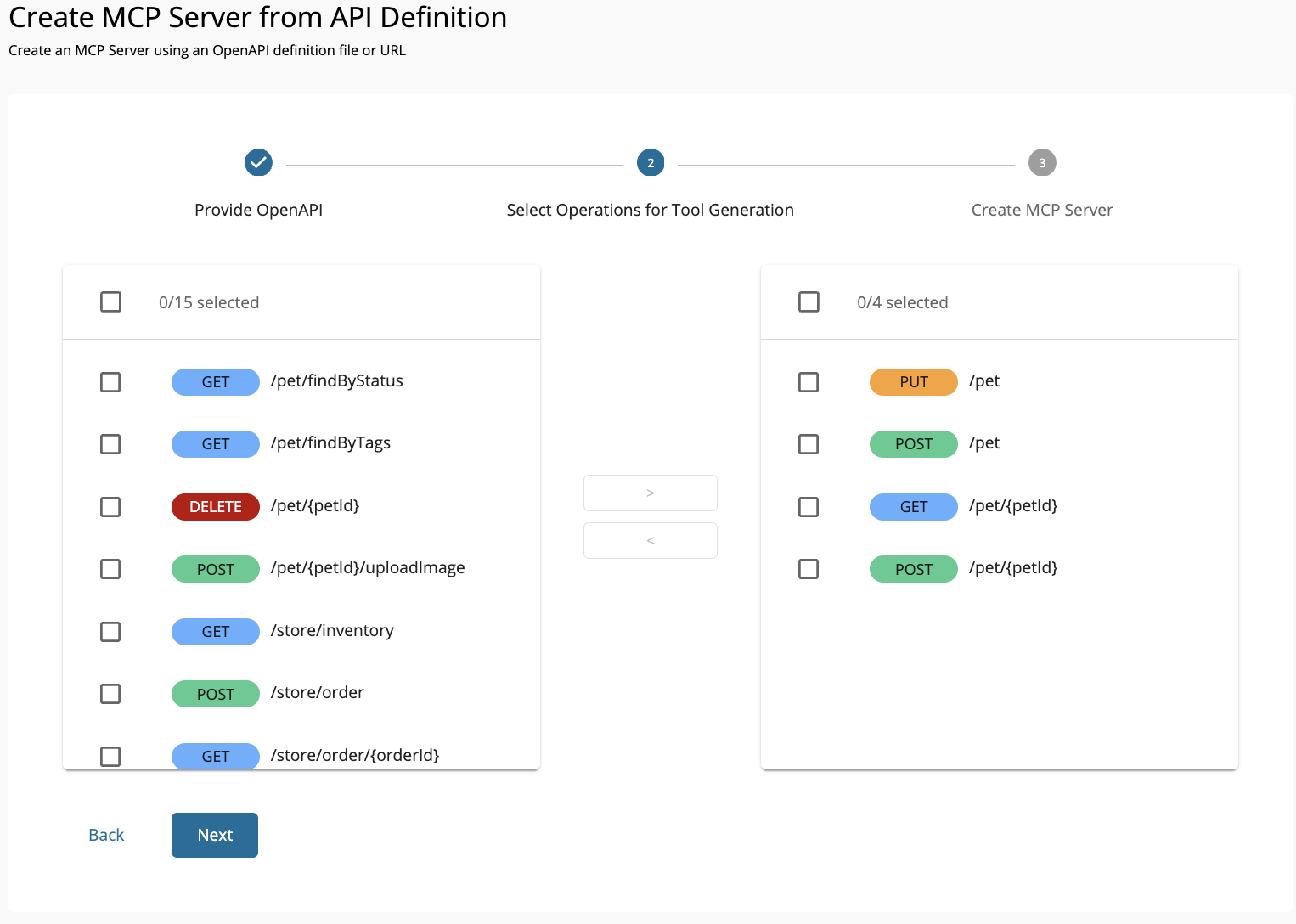This screenshot has height=924, width=1296.
Task: Click the orange PUT method badge
Action: coord(914,381)
